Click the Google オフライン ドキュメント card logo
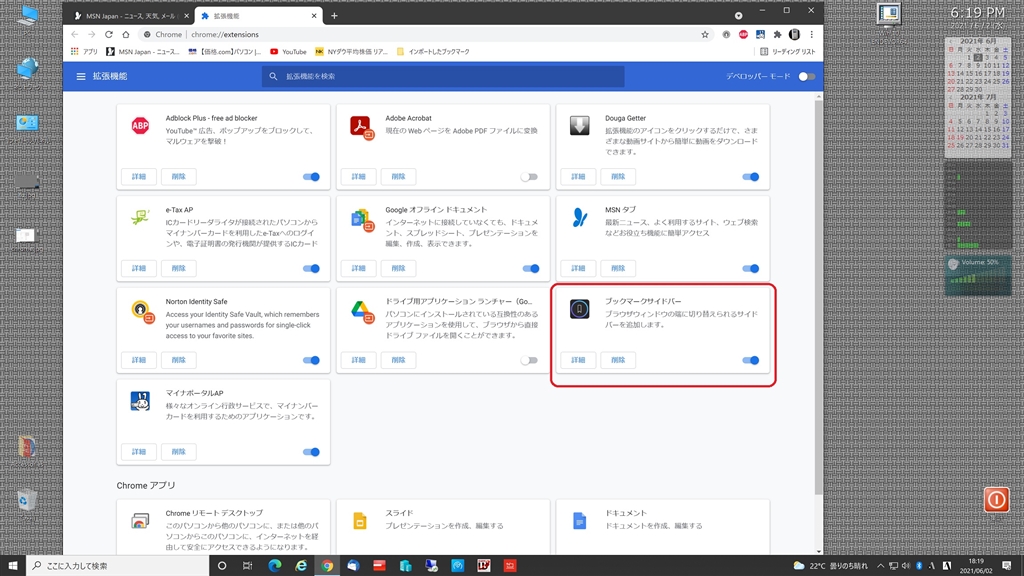Image resolution: width=1024 pixels, height=576 pixels. tap(360, 219)
